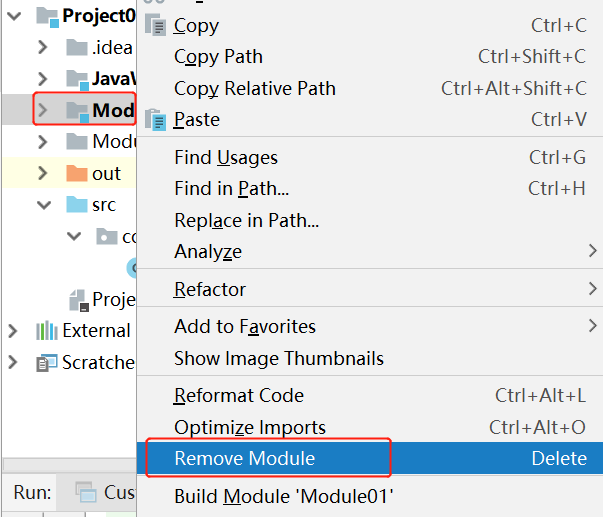This screenshot has height=517, width=603.
Task: Click the Project01 root folder icon
Action: [x=47, y=15]
